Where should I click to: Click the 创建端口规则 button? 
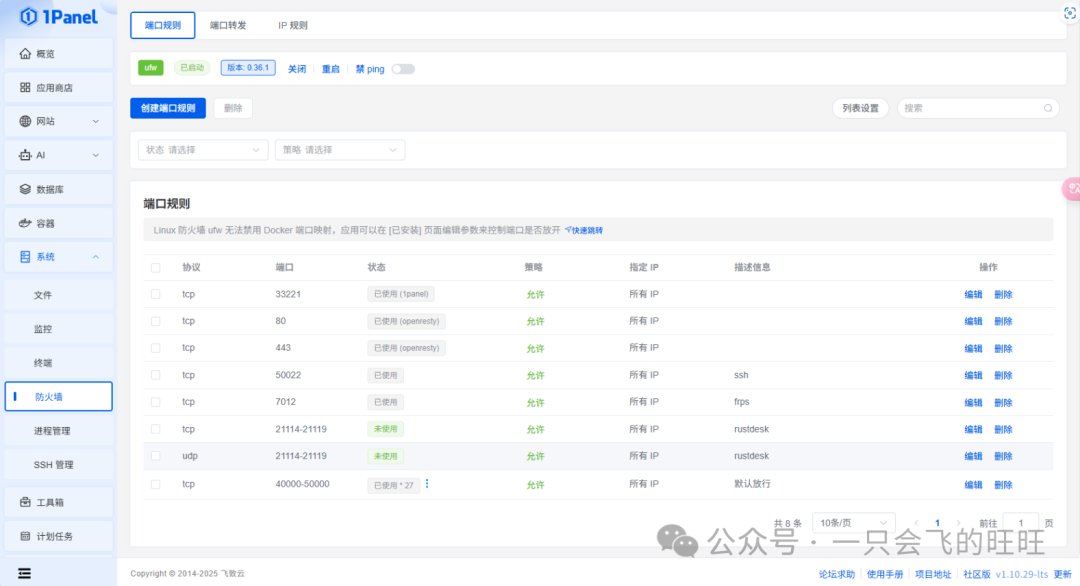[168, 108]
